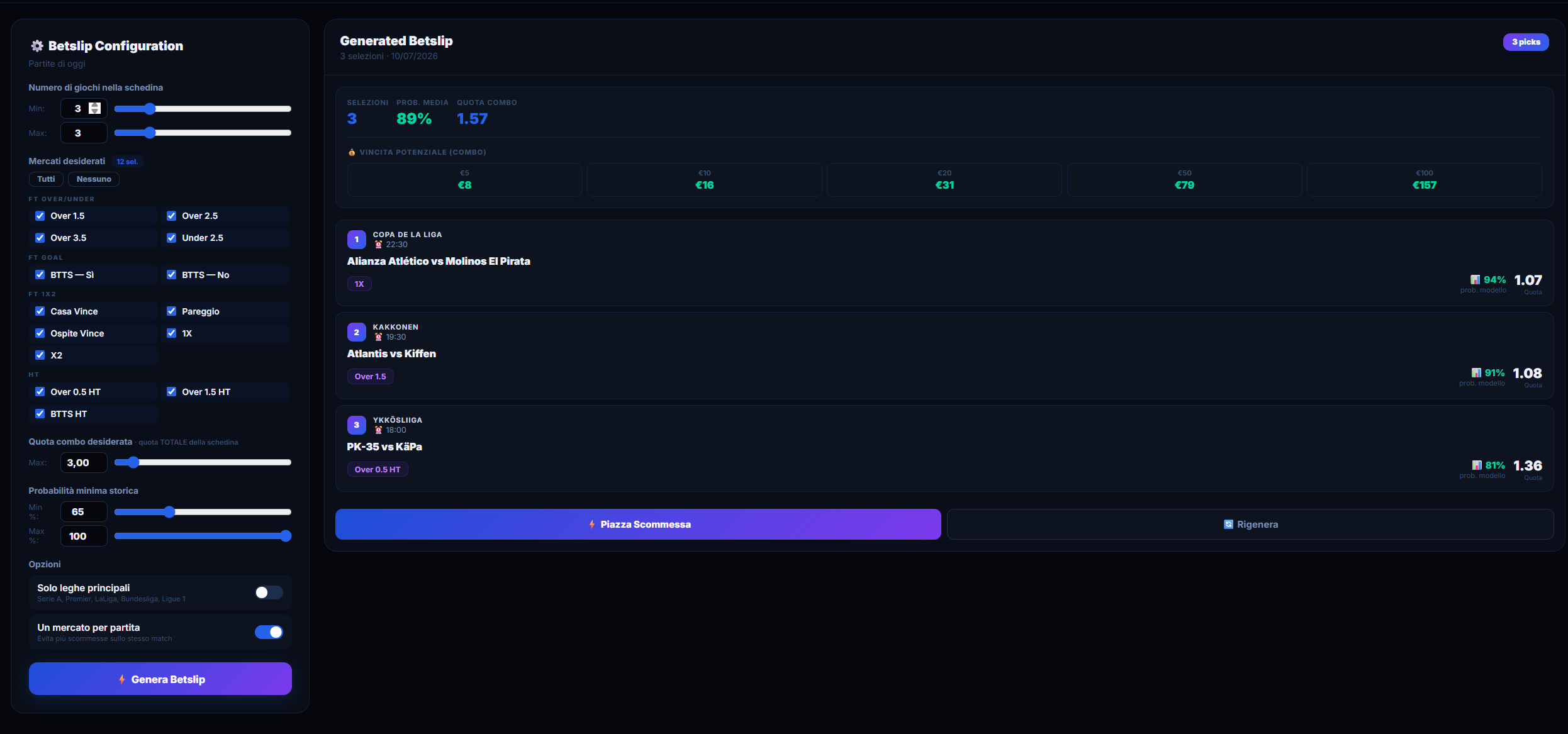This screenshot has height=734, width=1568.
Task: Toggle the Ospite Vince checkbox
Action: tap(40, 333)
